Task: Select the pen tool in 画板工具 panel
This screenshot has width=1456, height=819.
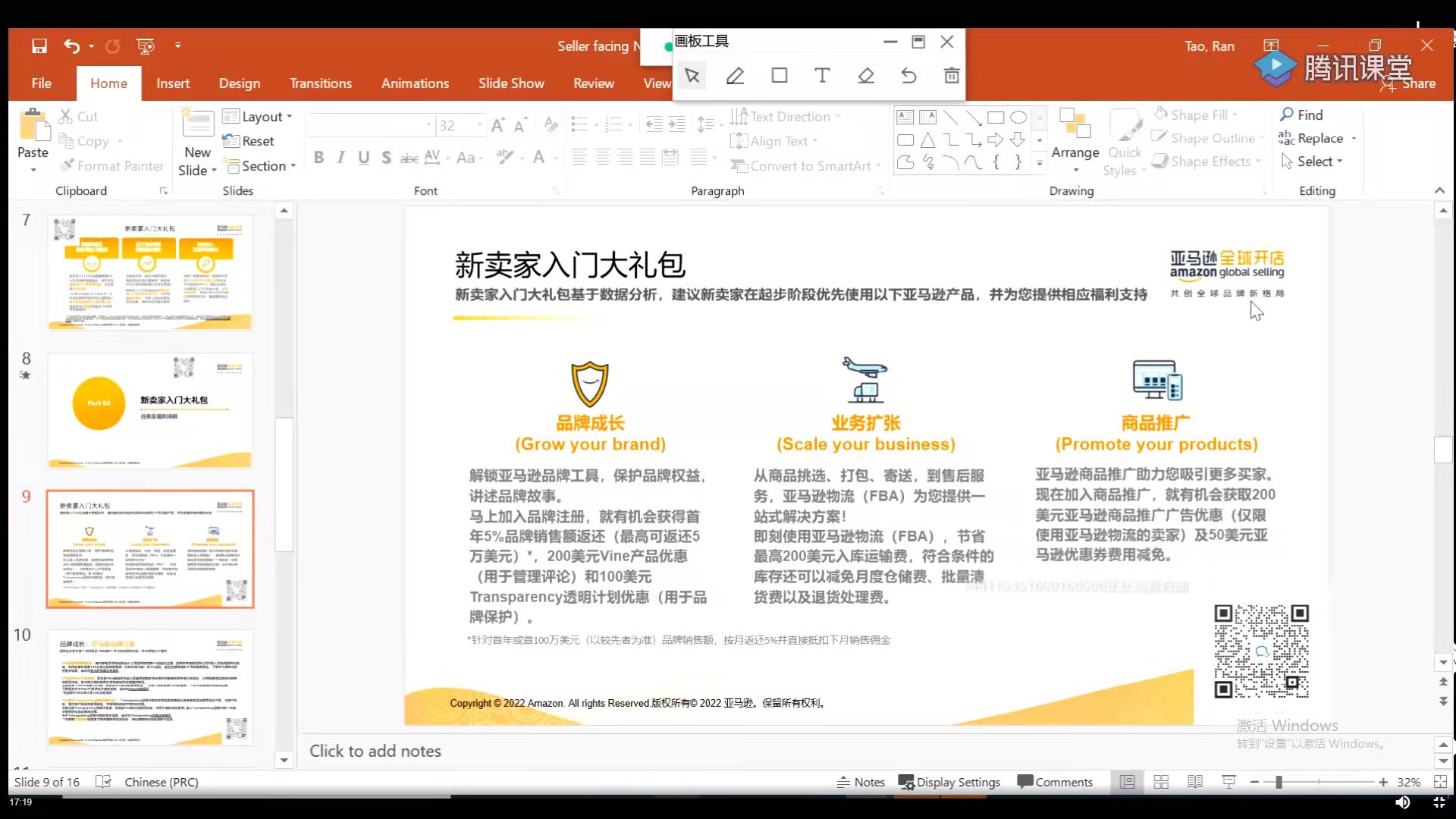Action: (x=734, y=76)
